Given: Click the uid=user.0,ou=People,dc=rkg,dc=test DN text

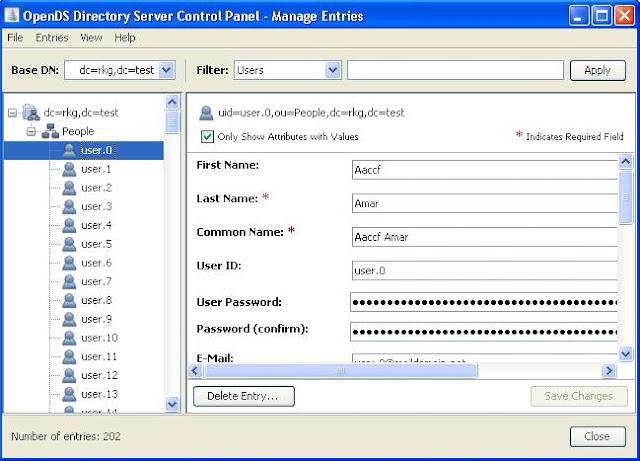Looking at the screenshot, I should pos(311,113).
